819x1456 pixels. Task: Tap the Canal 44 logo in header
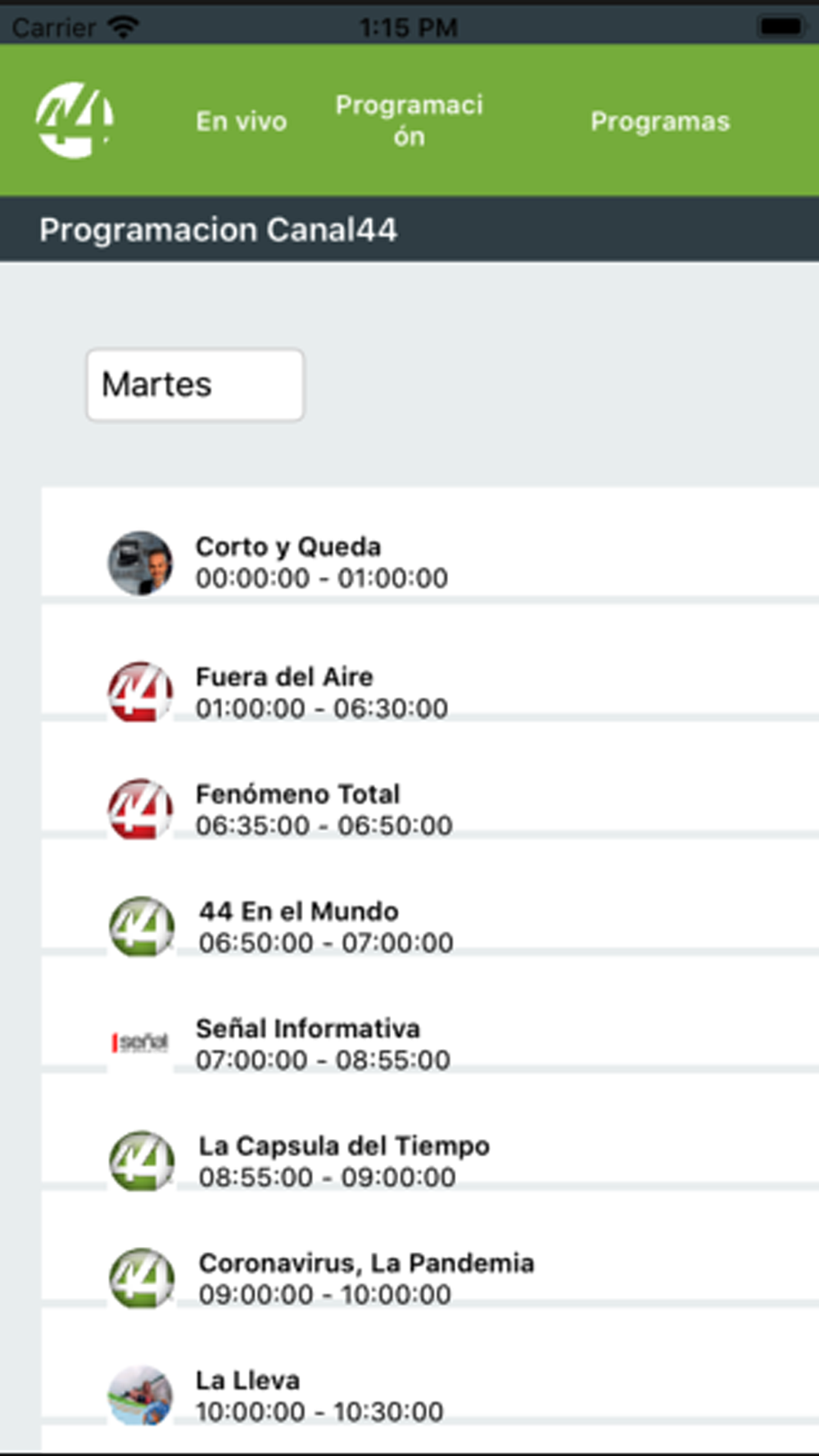coord(75,120)
